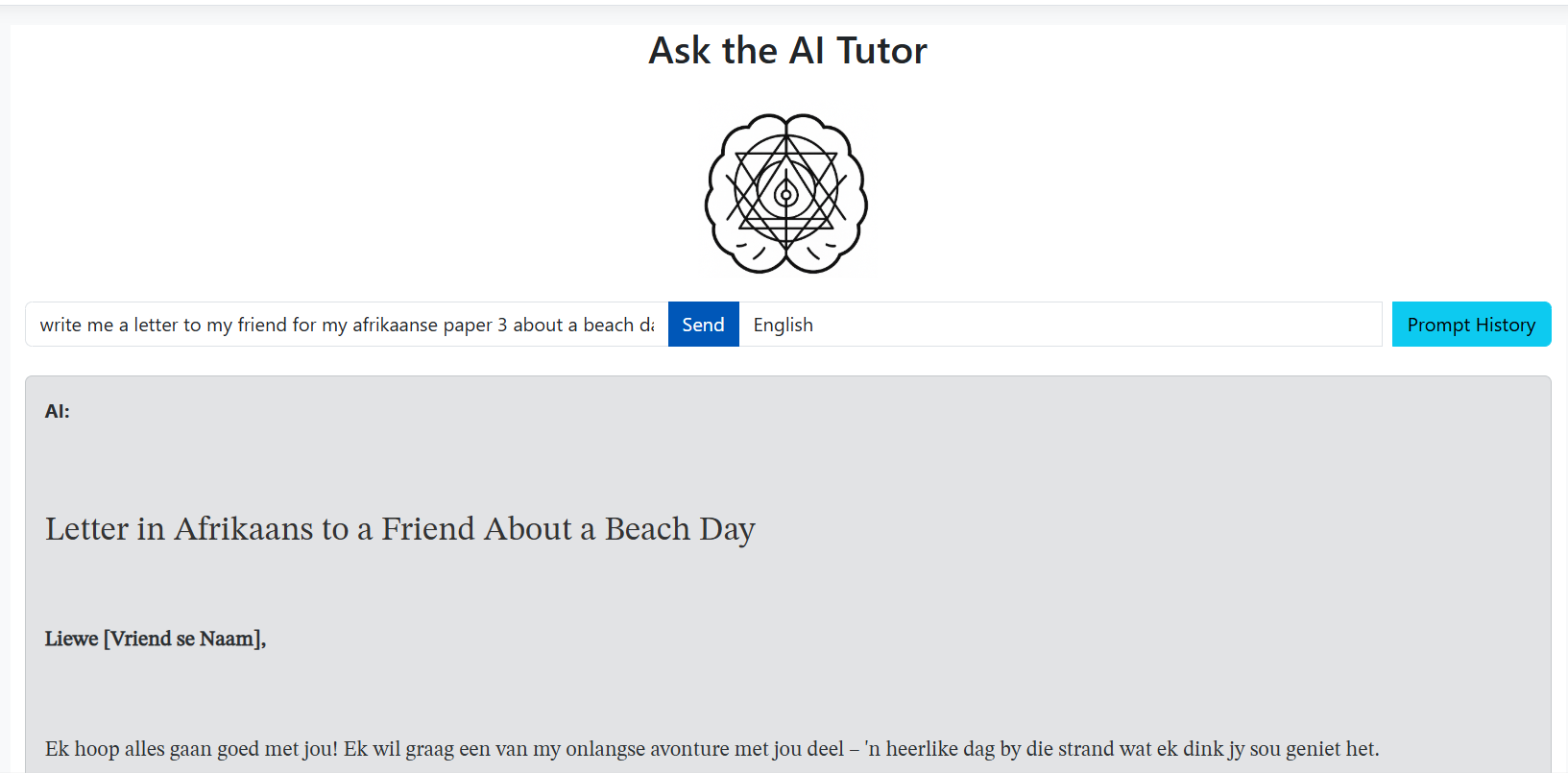Click the 'AI:' response label

click(58, 412)
